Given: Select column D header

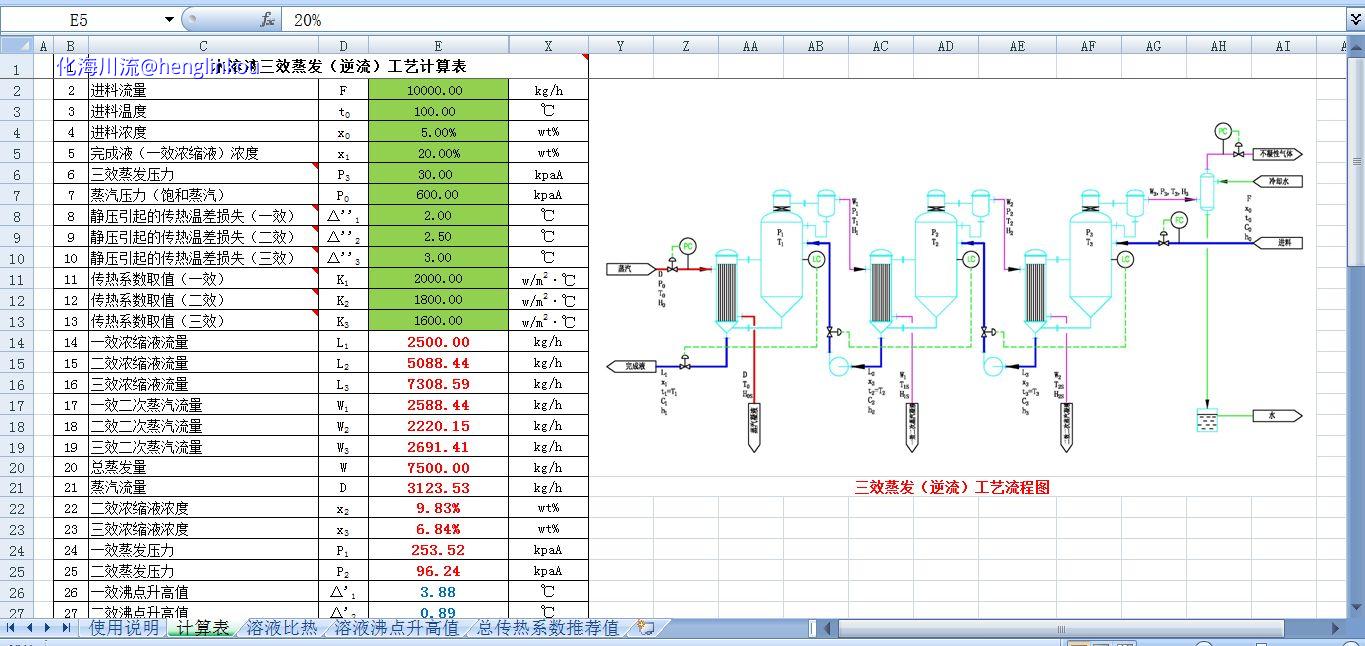Looking at the screenshot, I should point(344,45).
